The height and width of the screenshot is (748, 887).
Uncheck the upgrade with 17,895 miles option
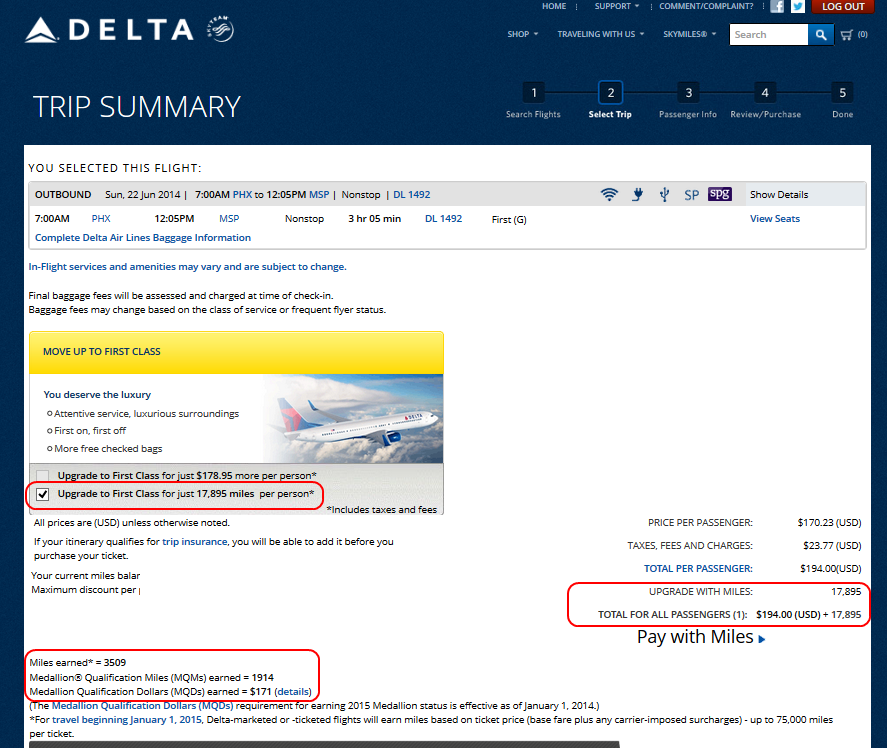[x=41, y=494]
